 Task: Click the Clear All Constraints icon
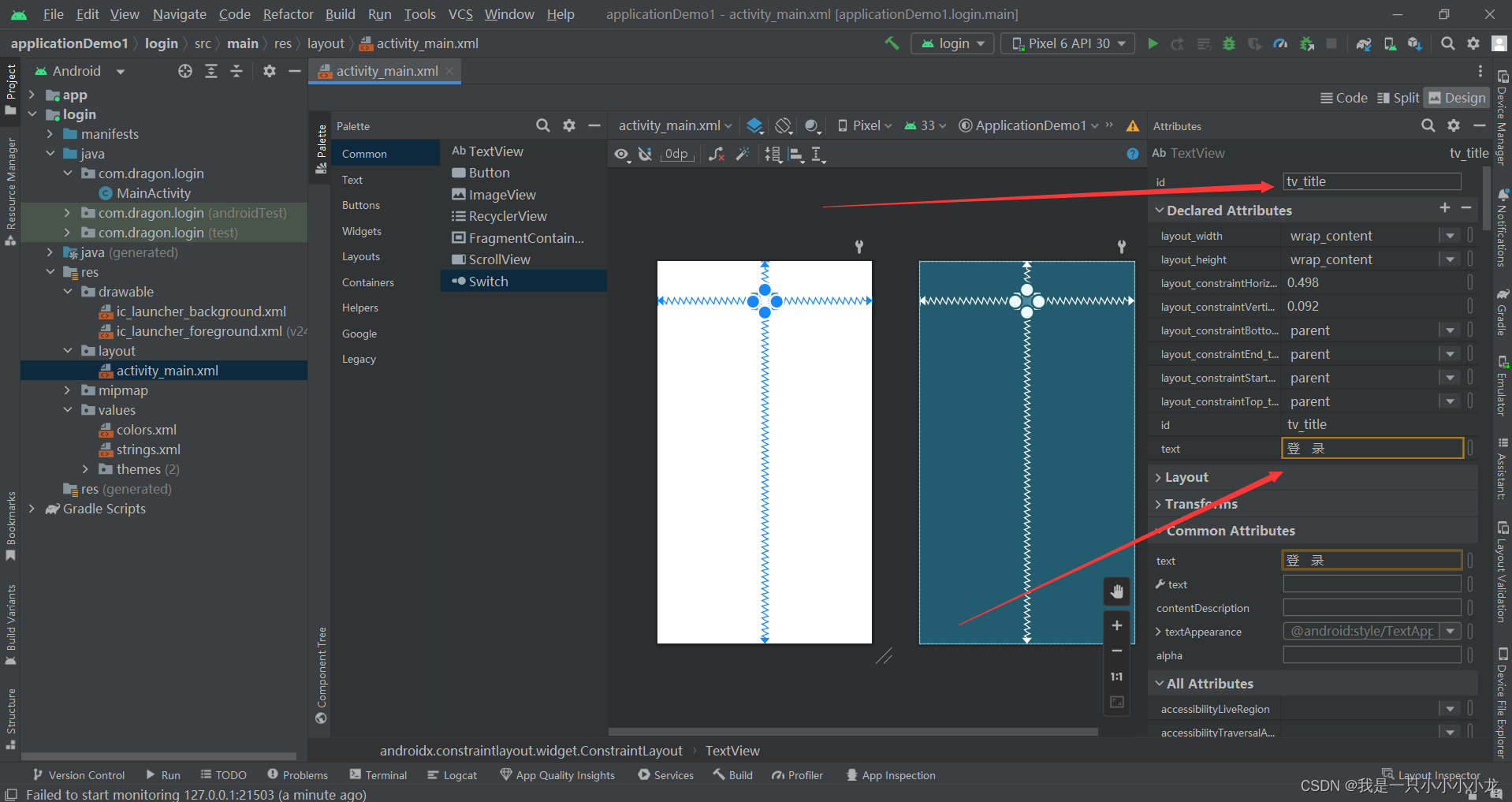(x=716, y=155)
